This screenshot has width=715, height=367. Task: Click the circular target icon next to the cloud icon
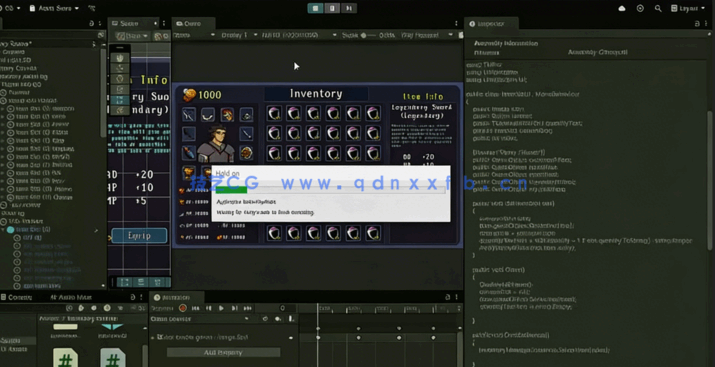(640, 8)
